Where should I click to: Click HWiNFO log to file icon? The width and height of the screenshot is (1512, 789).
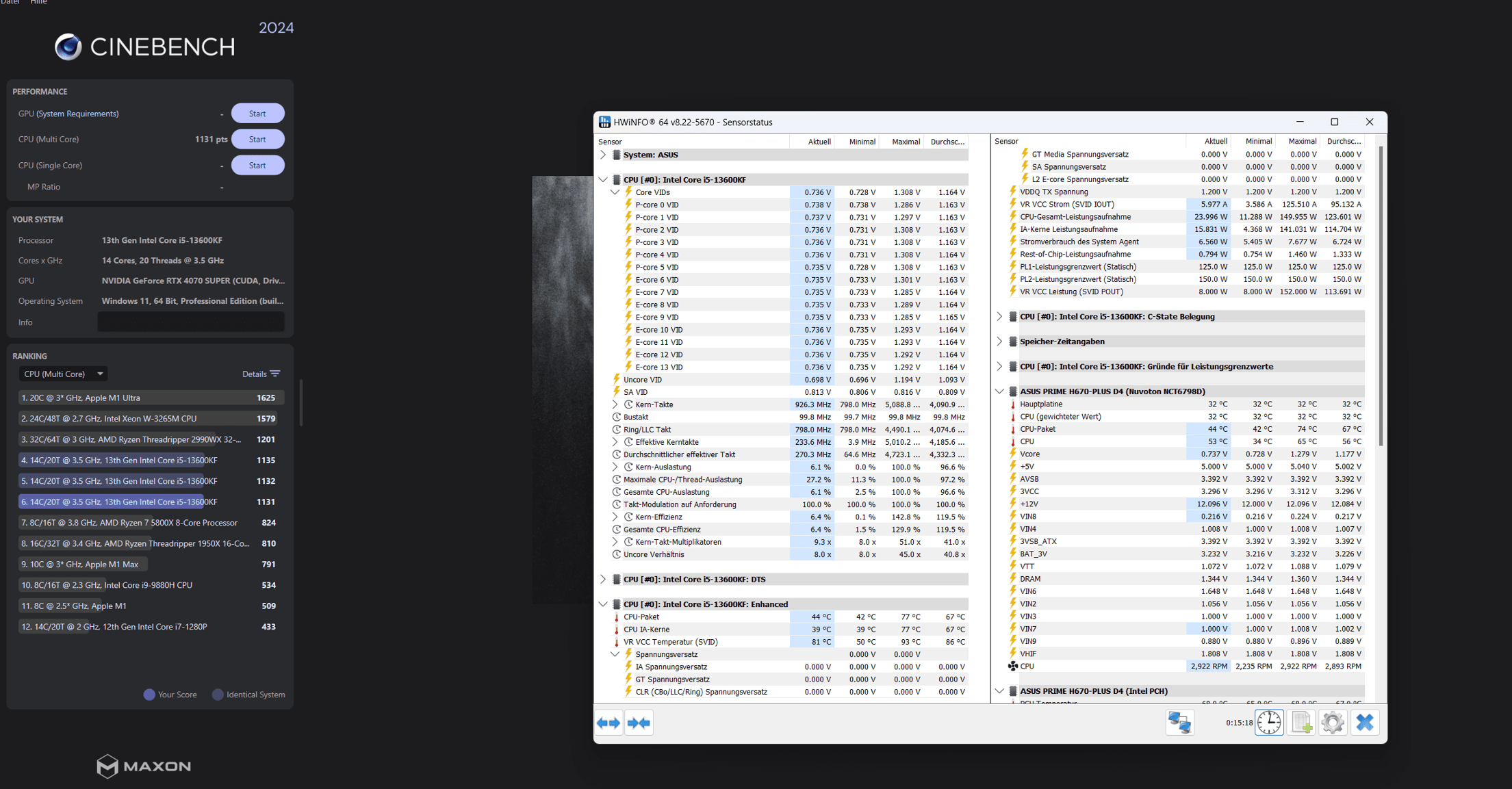(1301, 723)
